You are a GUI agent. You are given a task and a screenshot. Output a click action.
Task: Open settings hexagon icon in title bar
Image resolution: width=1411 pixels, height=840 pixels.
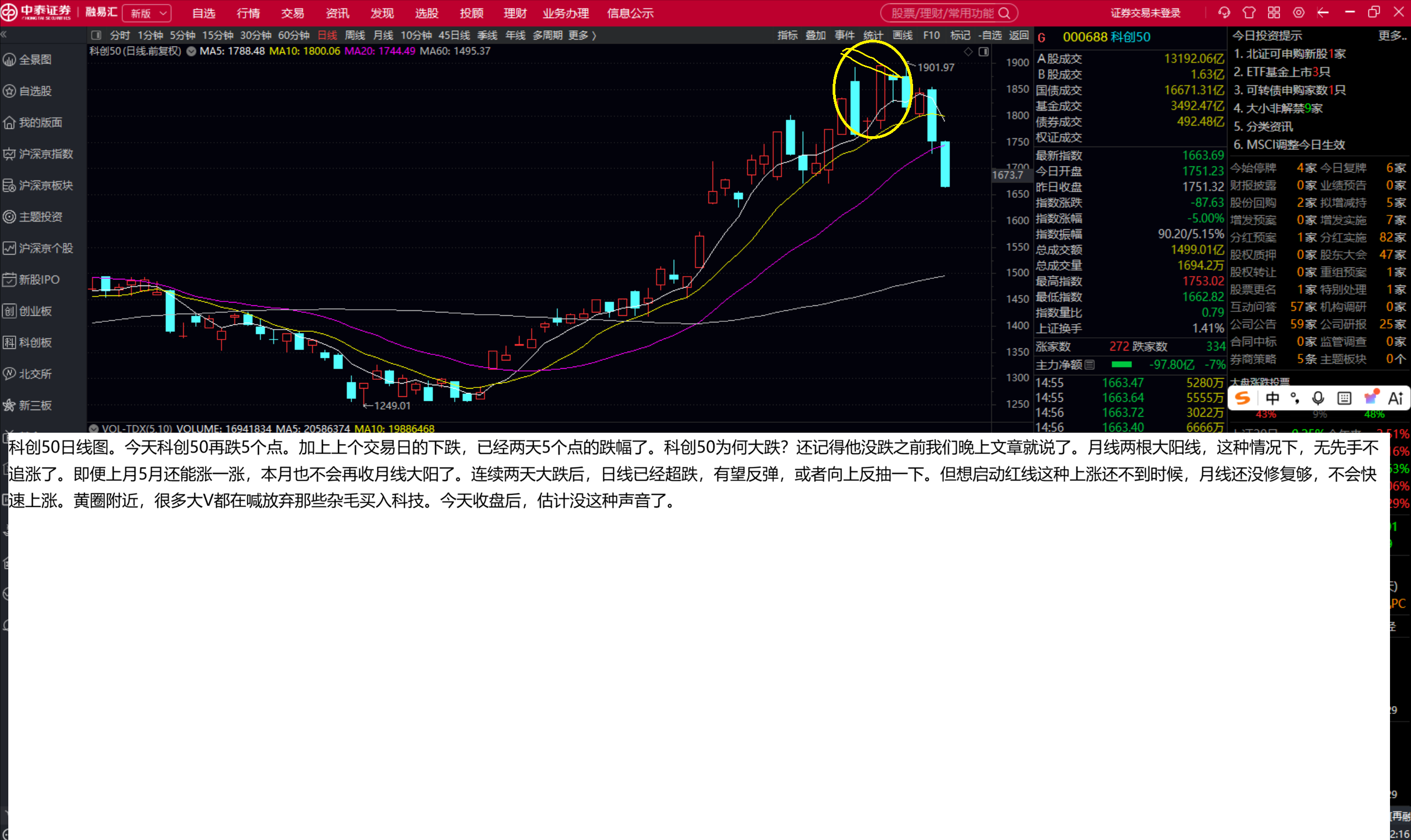tap(1299, 13)
